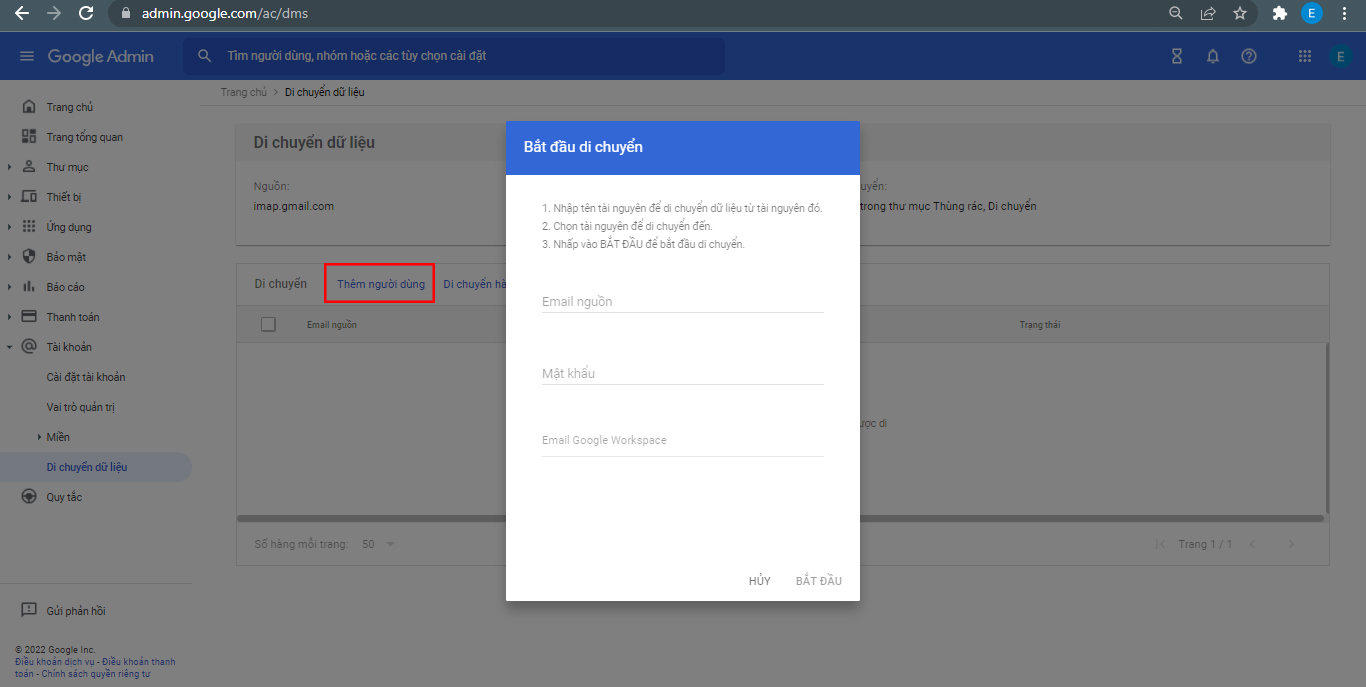The image size is (1366, 687).
Task: Toggle the Google Admin hamburger menu
Action: 27,56
